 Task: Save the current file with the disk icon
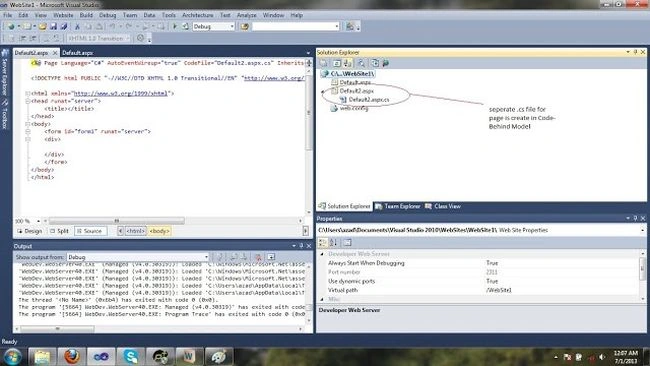(x=53, y=27)
